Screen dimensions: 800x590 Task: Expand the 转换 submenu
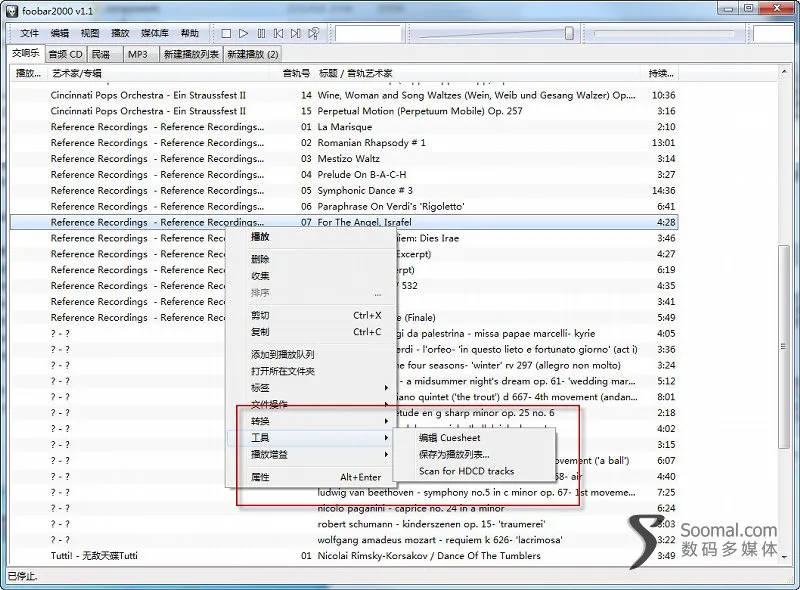[311, 421]
